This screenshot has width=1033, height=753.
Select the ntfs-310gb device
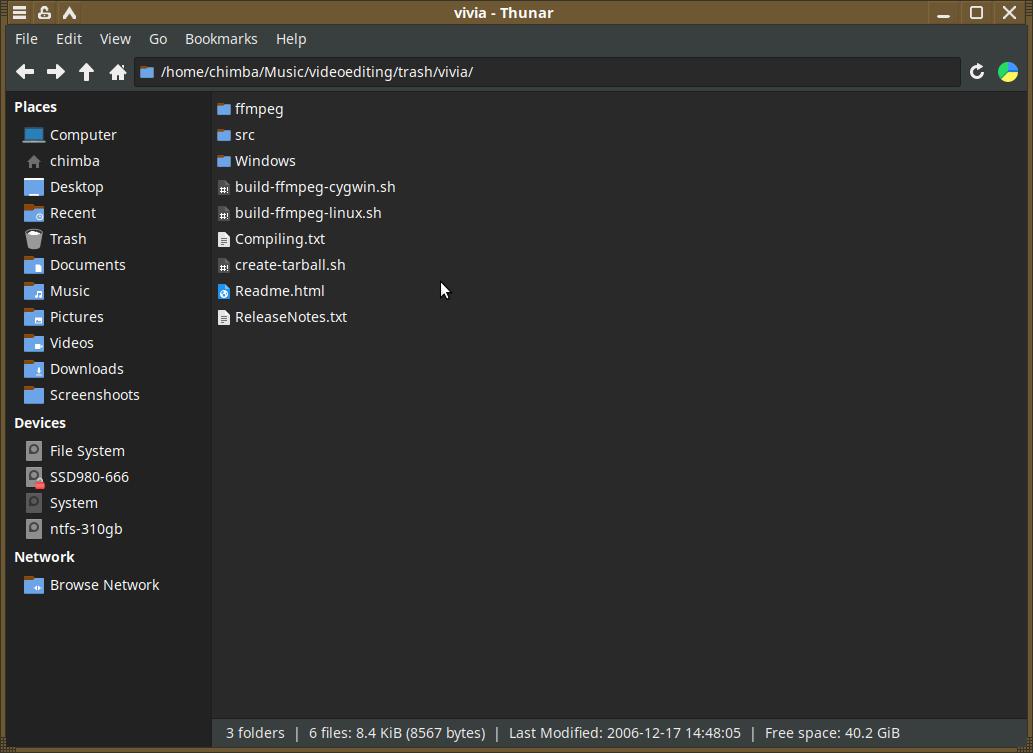click(86, 529)
